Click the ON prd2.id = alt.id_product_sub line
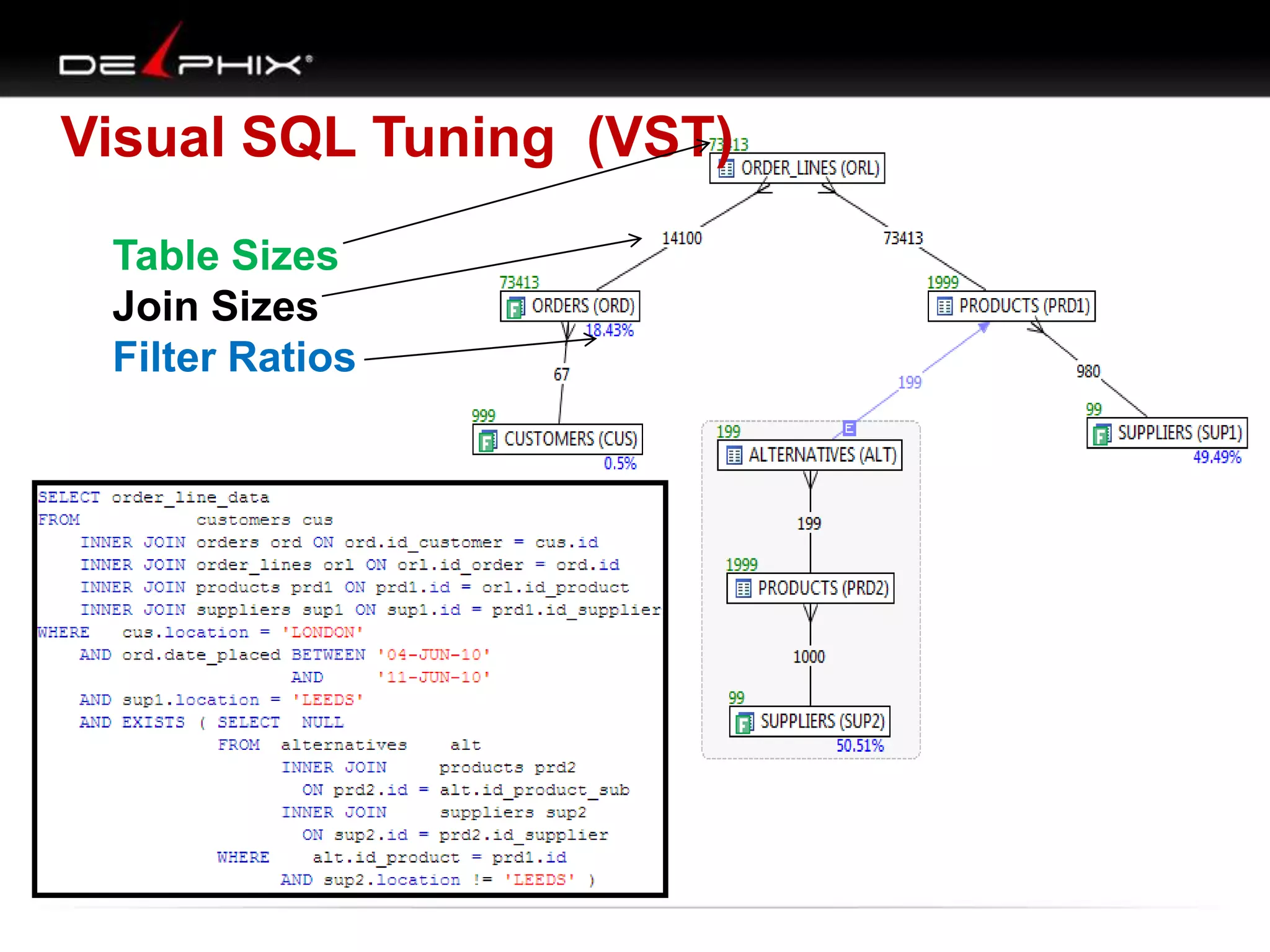 coord(466,790)
